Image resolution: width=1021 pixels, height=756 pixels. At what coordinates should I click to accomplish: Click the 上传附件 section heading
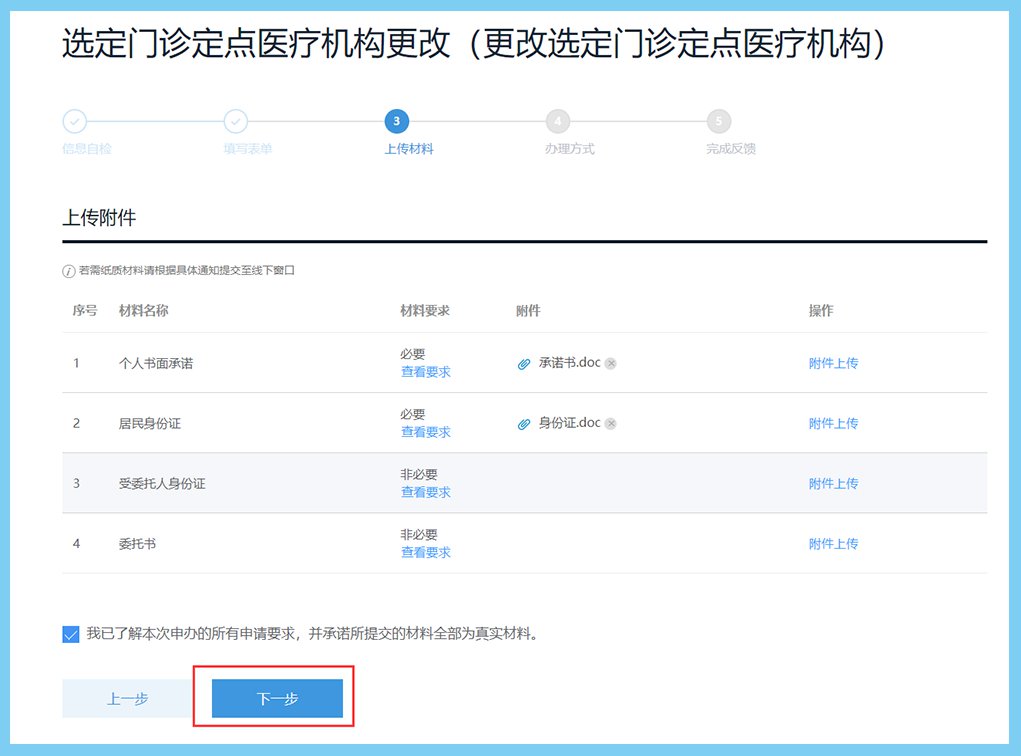[x=99, y=217]
